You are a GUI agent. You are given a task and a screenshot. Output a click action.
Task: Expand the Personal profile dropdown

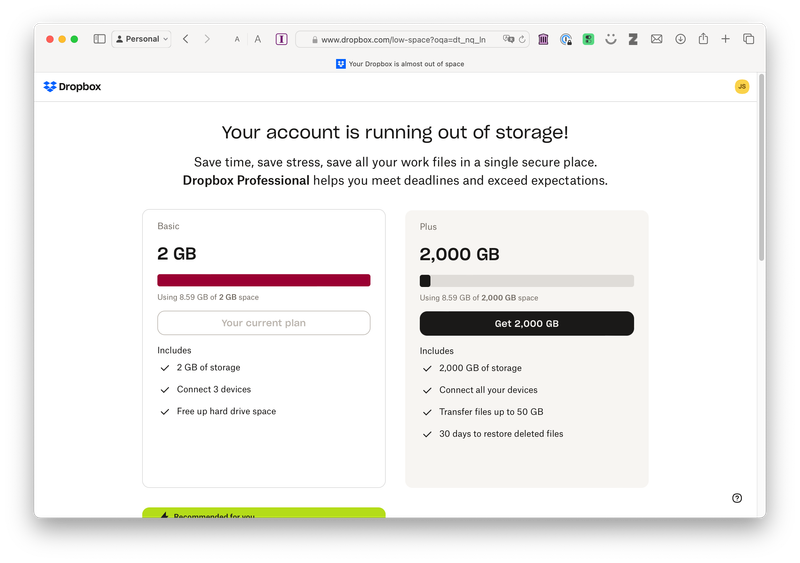point(142,39)
